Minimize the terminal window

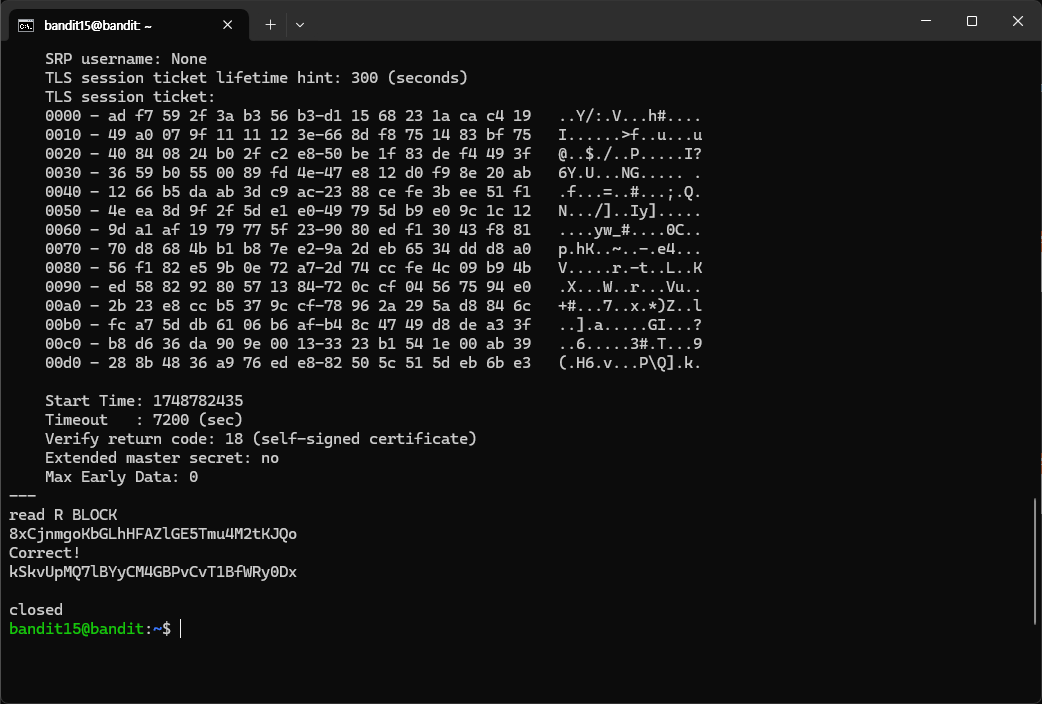pyautogui.click(x=926, y=21)
